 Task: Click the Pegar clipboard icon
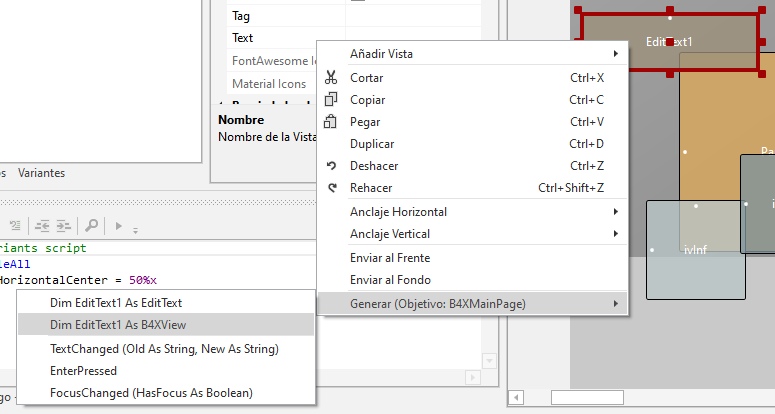(x=332, y=122)
